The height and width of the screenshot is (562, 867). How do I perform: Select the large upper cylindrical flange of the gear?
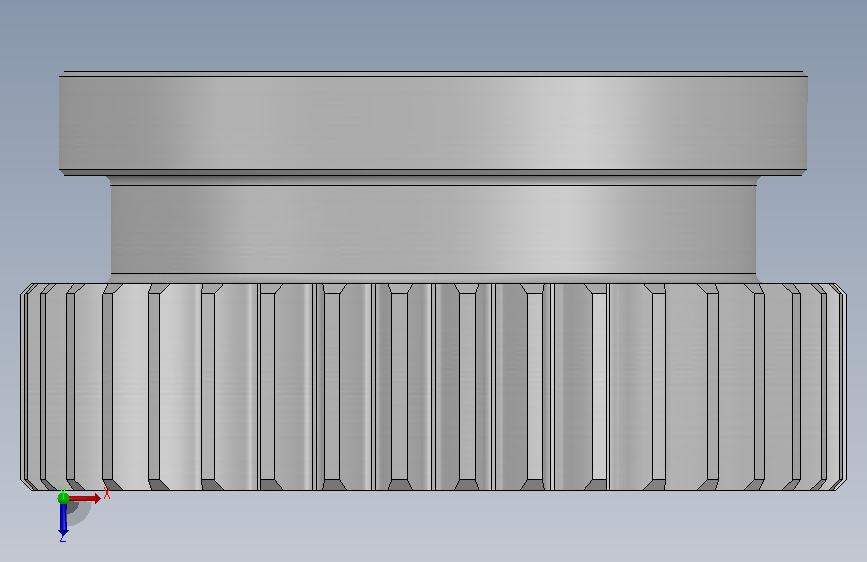point(433,123)
